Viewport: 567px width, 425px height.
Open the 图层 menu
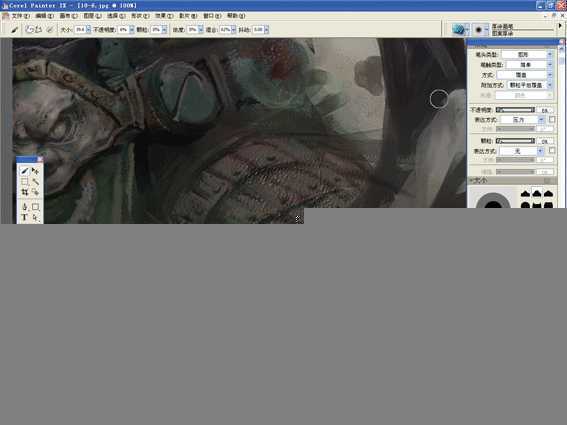click(x=92, y=16)
